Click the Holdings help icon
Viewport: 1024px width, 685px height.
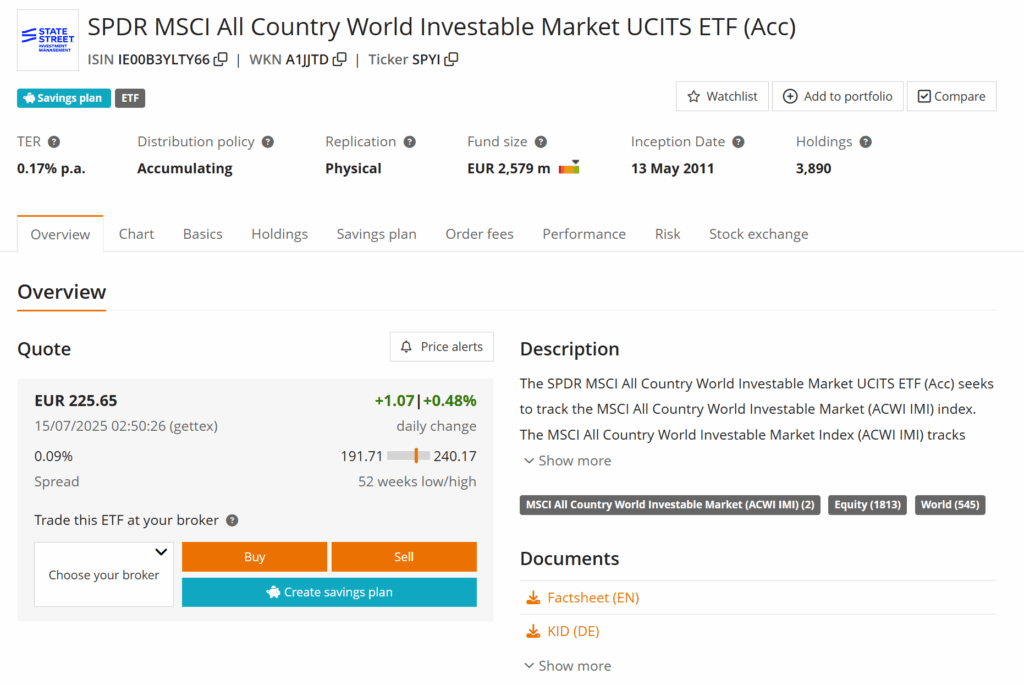point(865,142)
